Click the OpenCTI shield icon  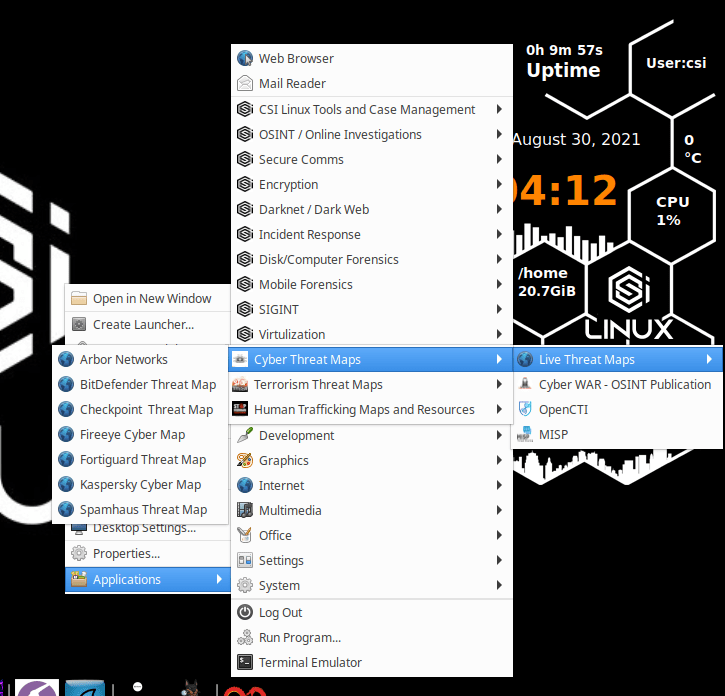point(525,409)
